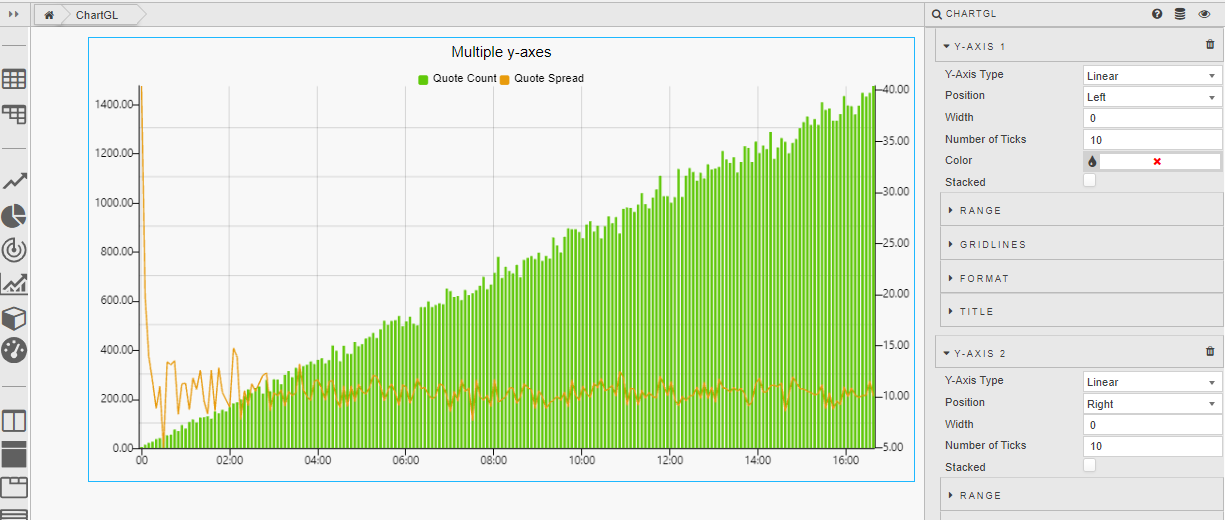
Task: Click the Y-Axis 1 Color picker field
Action: [x=1158, y=161]
